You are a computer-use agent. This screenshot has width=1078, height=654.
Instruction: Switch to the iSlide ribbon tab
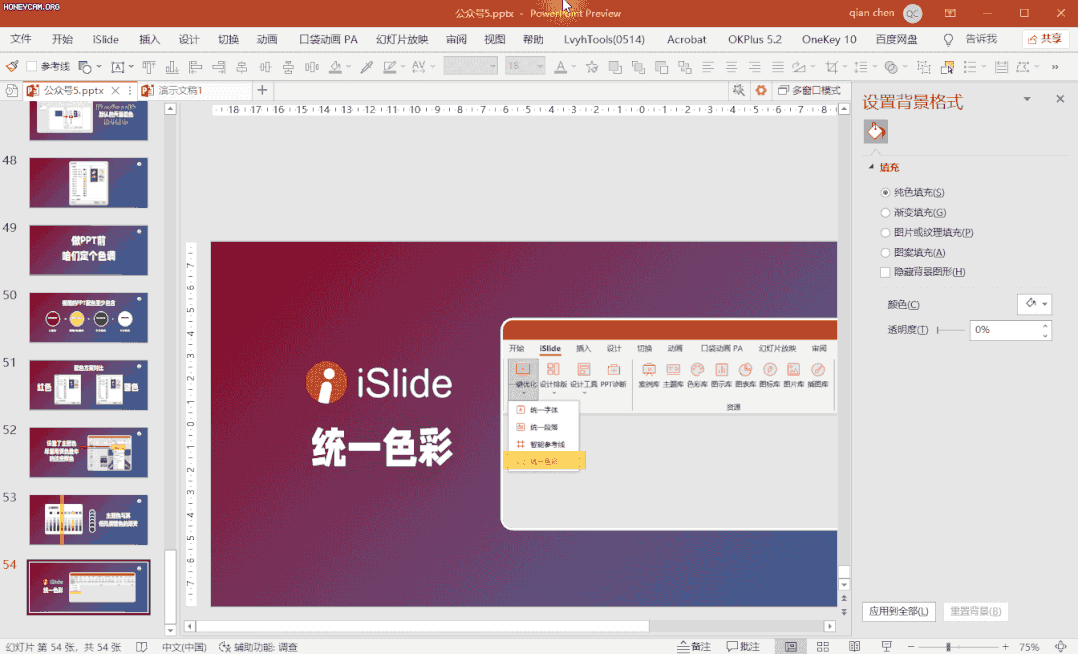click(105, 39)
